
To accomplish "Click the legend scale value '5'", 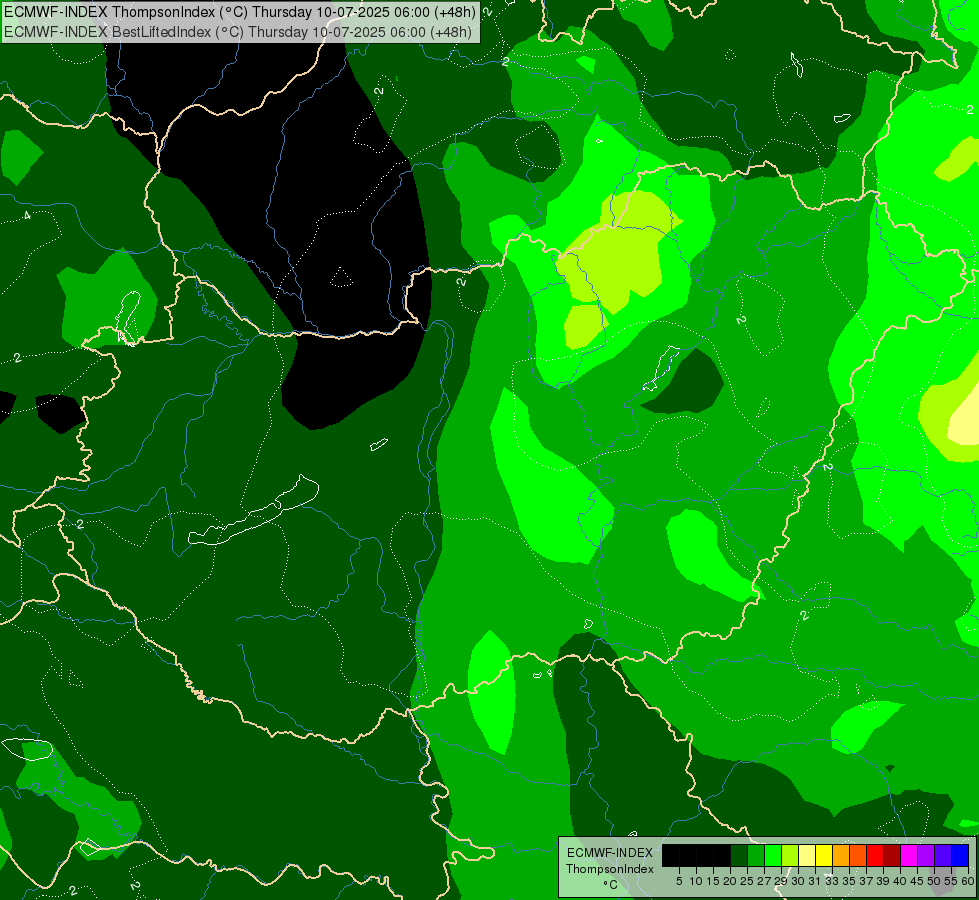I will tap(679, 881).
